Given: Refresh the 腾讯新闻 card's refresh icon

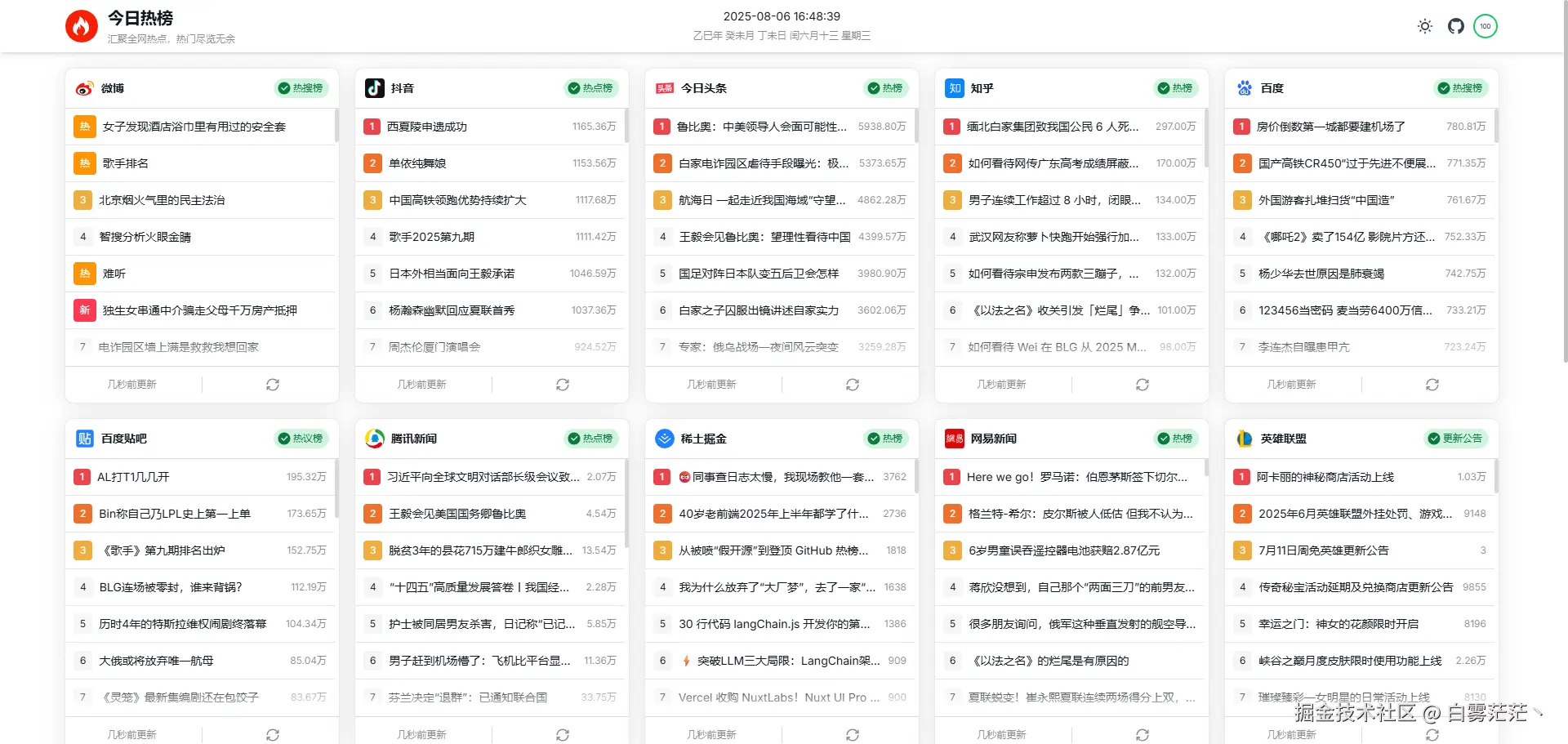Looking at the screenshot, I should click(x=563, y=734).
